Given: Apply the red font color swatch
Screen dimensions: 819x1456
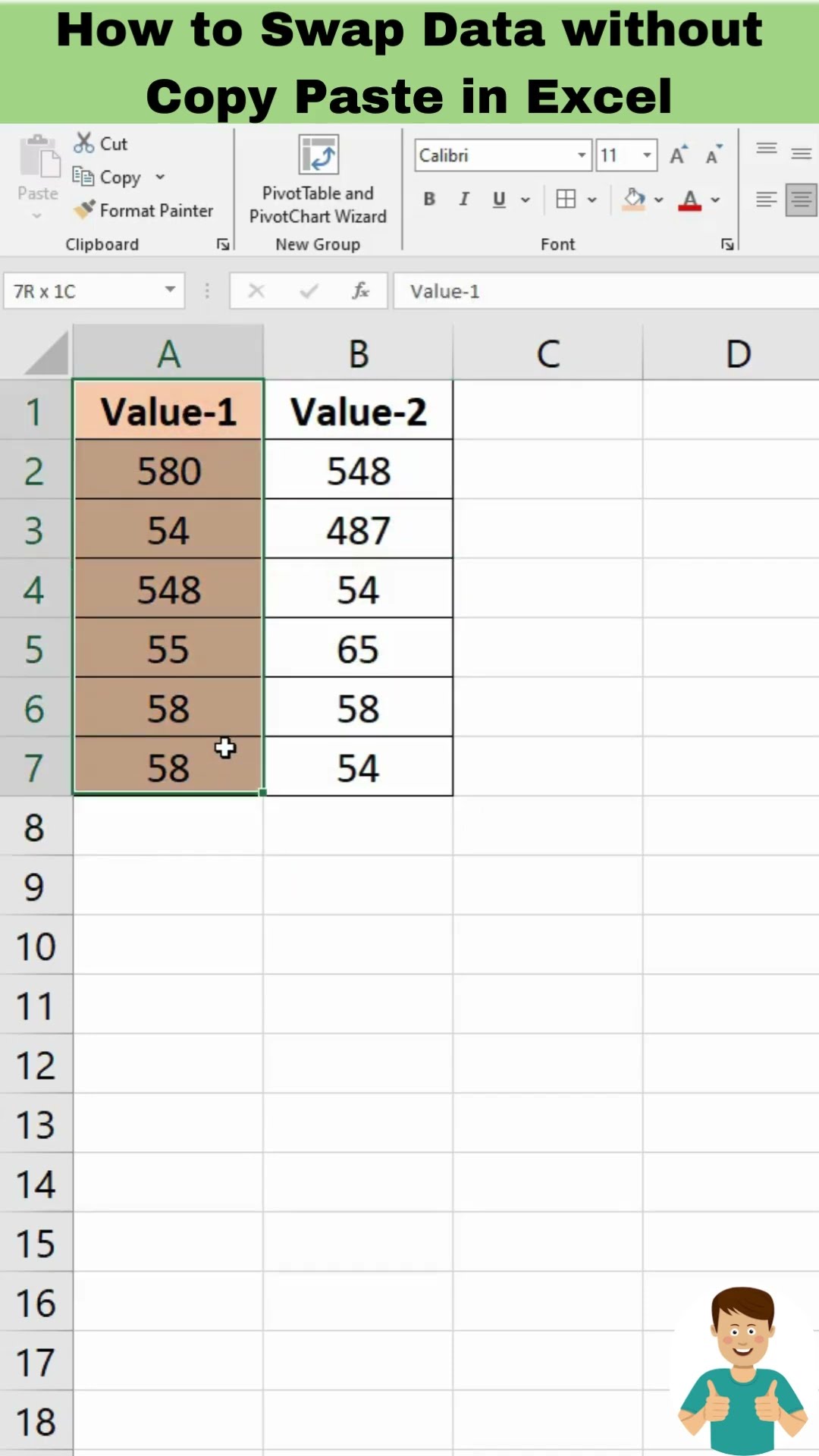Looking at the screenshot, I should point(689,200).
